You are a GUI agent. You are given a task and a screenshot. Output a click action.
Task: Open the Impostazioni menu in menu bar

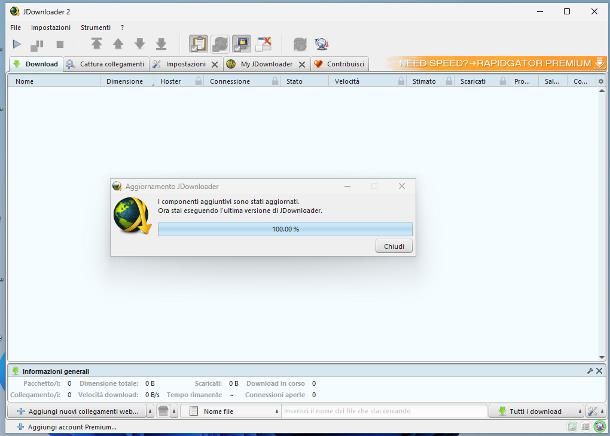pos(51,28)
